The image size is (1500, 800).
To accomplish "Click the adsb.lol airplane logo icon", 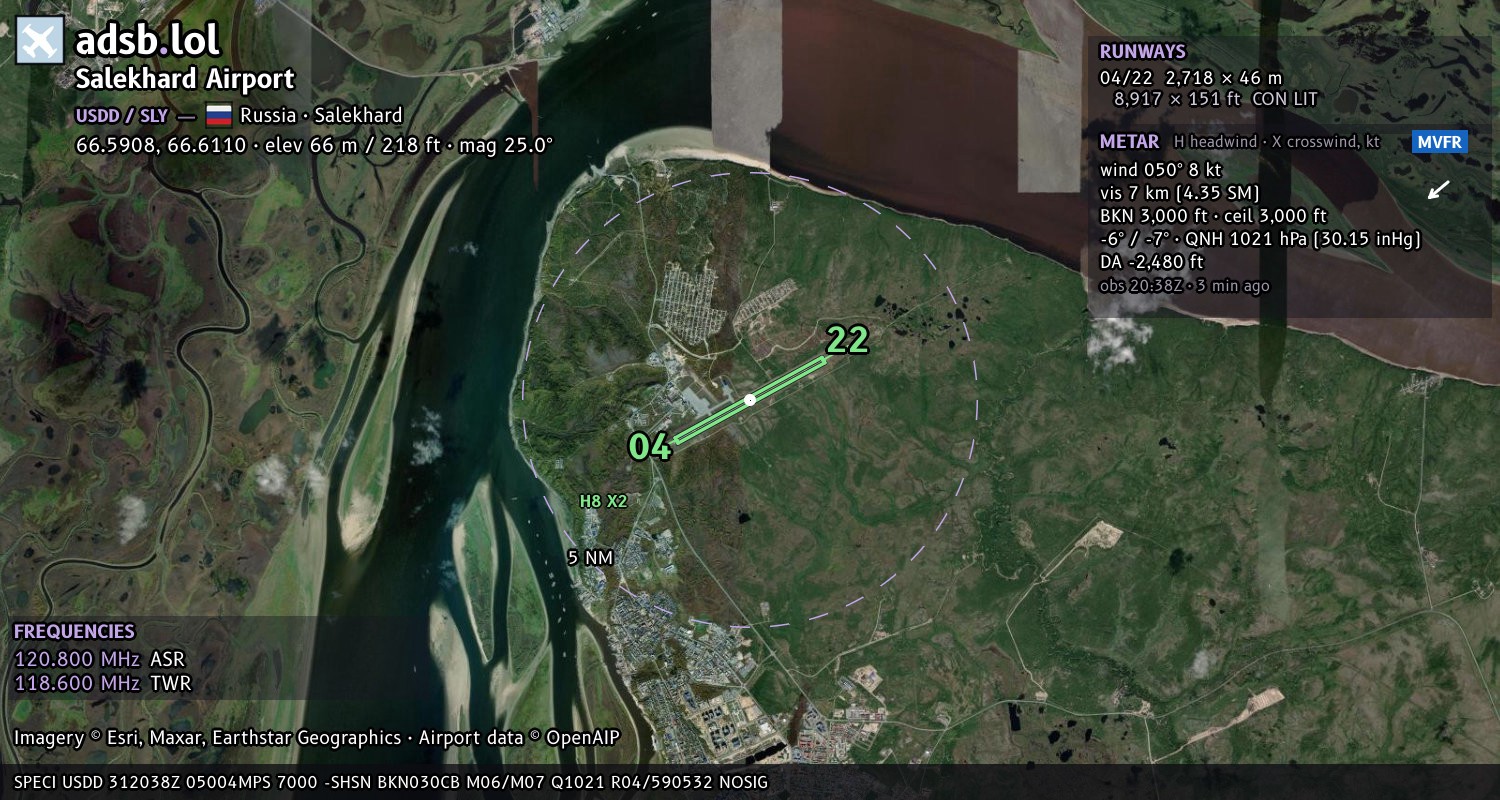I will (x=40, y=40).
